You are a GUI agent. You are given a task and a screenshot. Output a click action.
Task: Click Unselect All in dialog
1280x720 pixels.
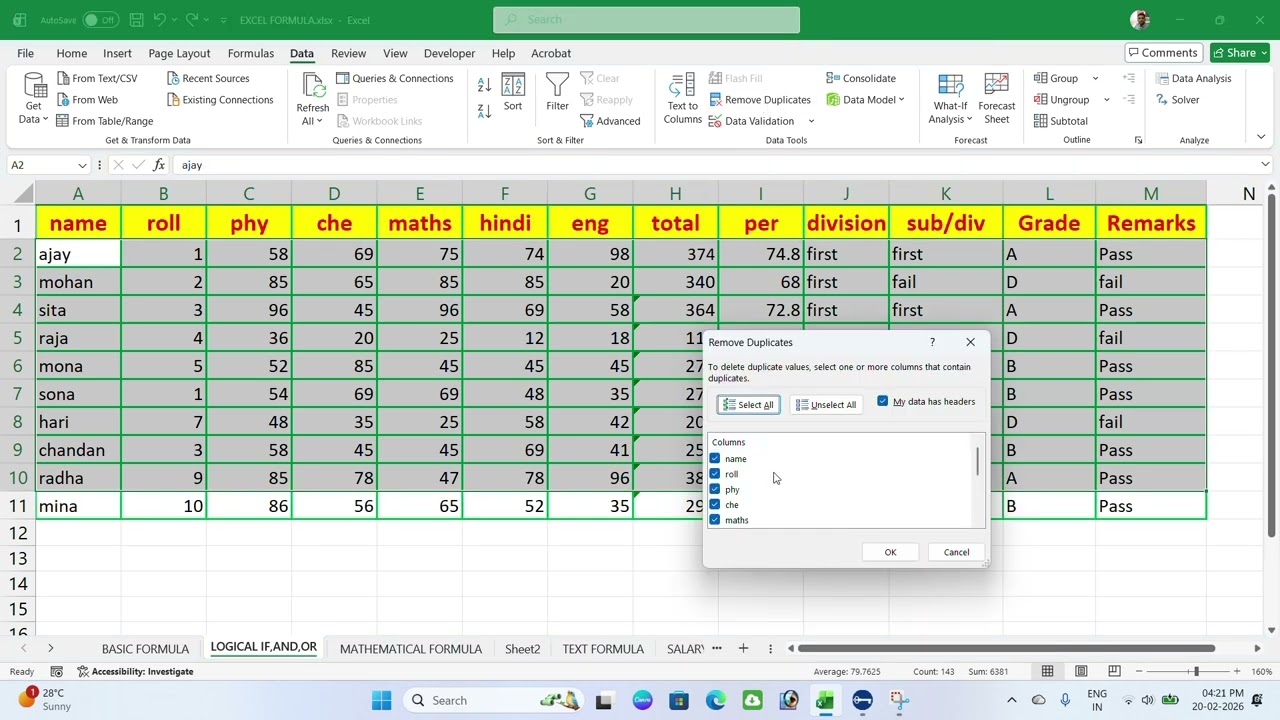point(826,405)
